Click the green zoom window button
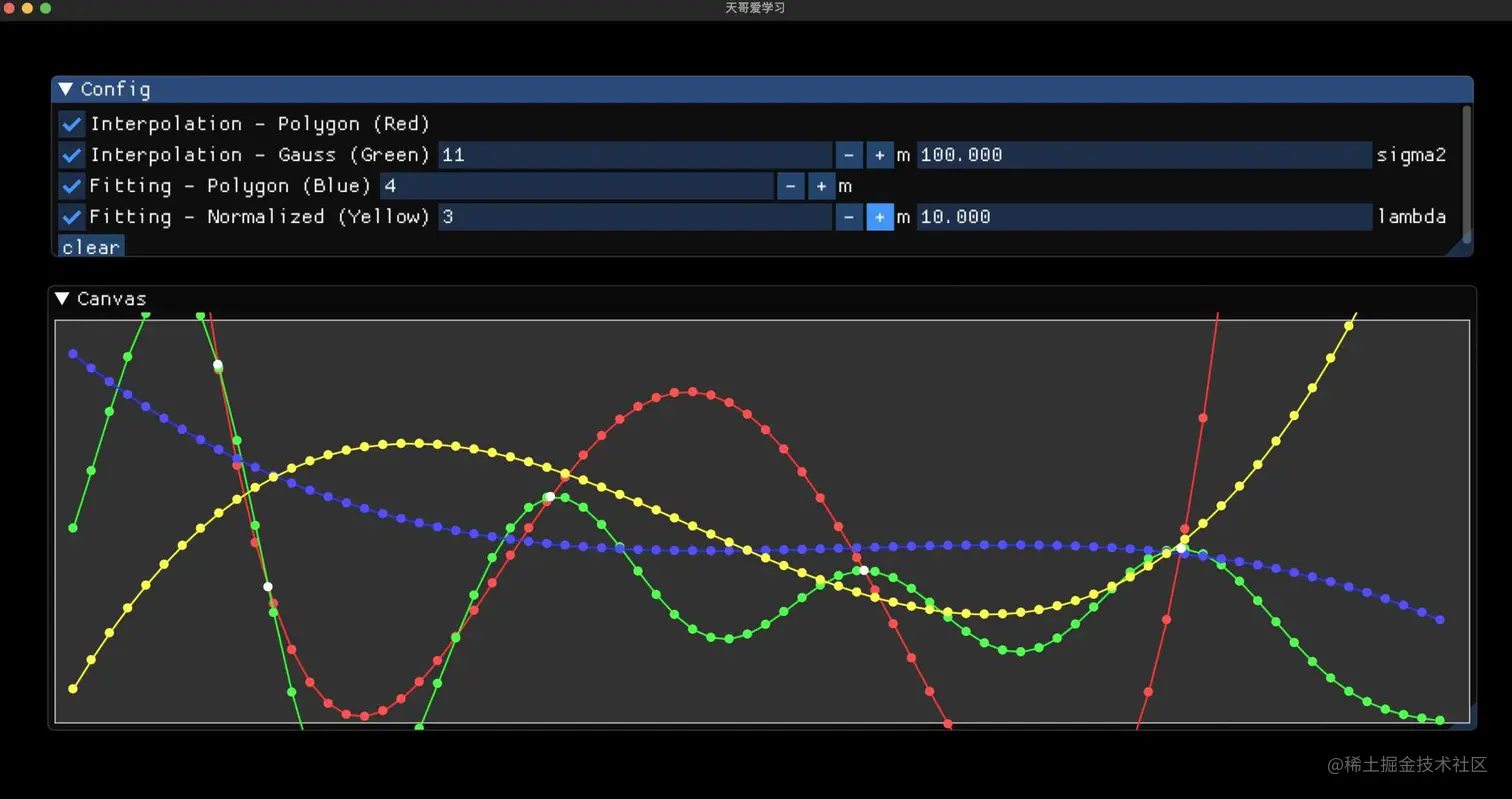The height and width of the screenshot is (799, 1512). click(x=45, y=8)
